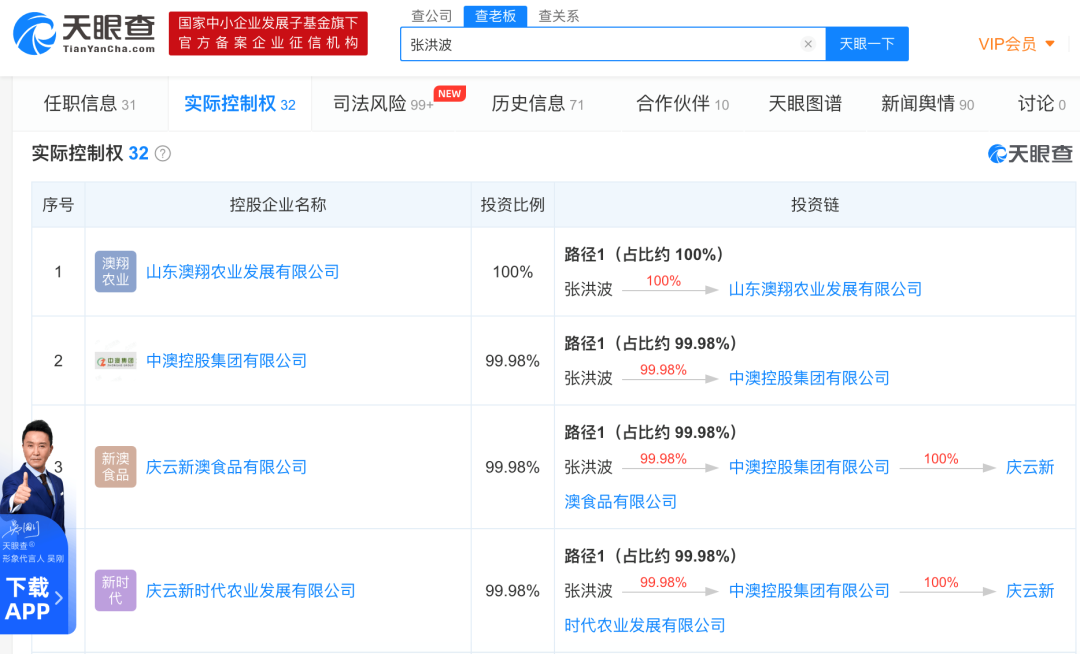Clear the search box with X icon
The image size is (1080, 654).
point(808,44)
